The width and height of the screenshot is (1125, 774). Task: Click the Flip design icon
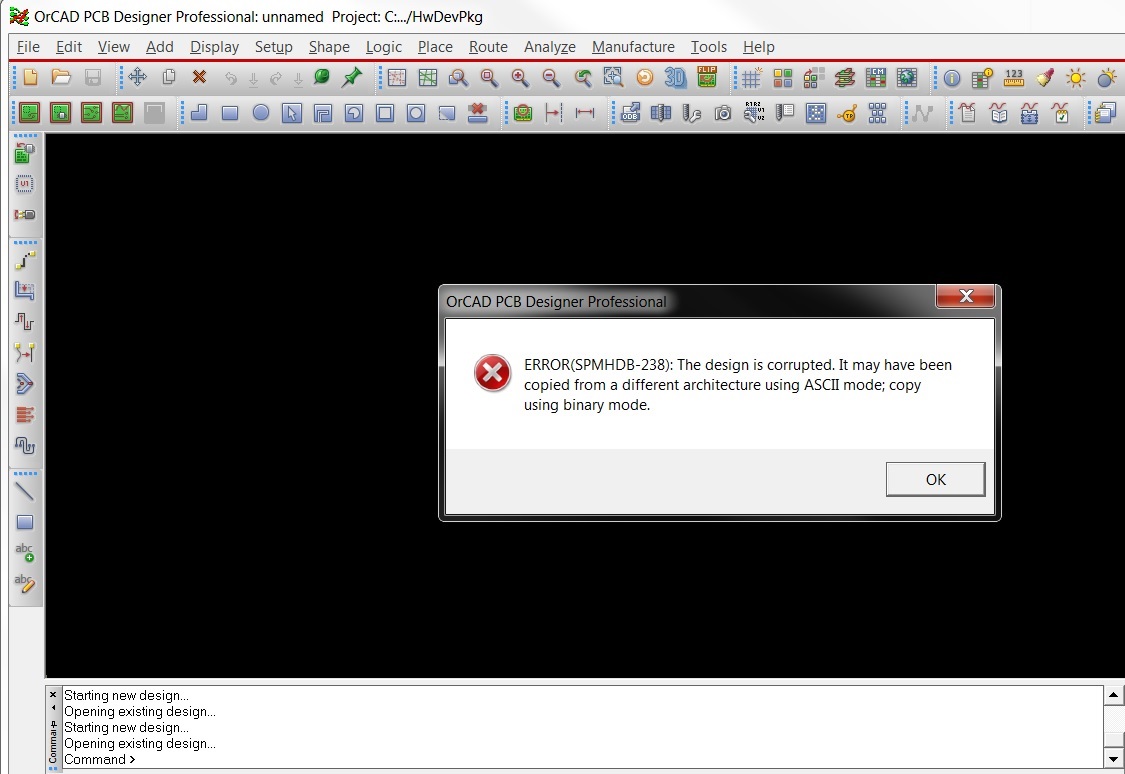[707, 77]
